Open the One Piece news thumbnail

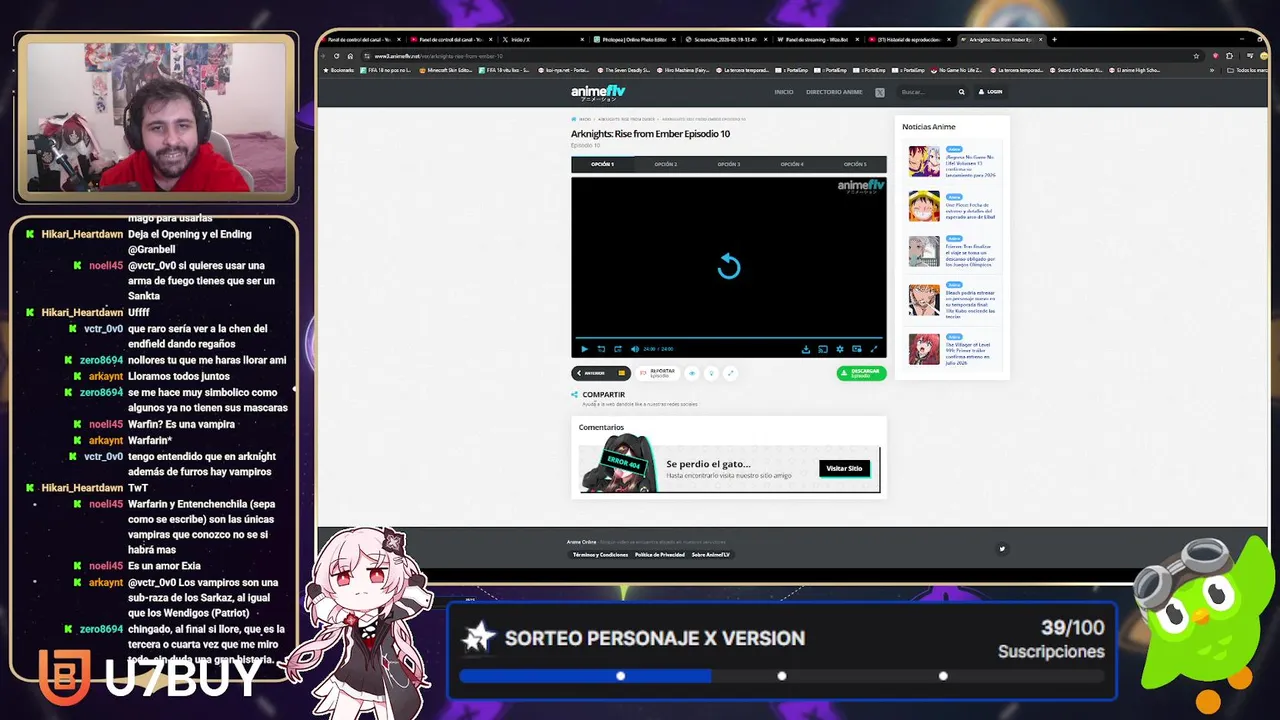coord(924,206)
